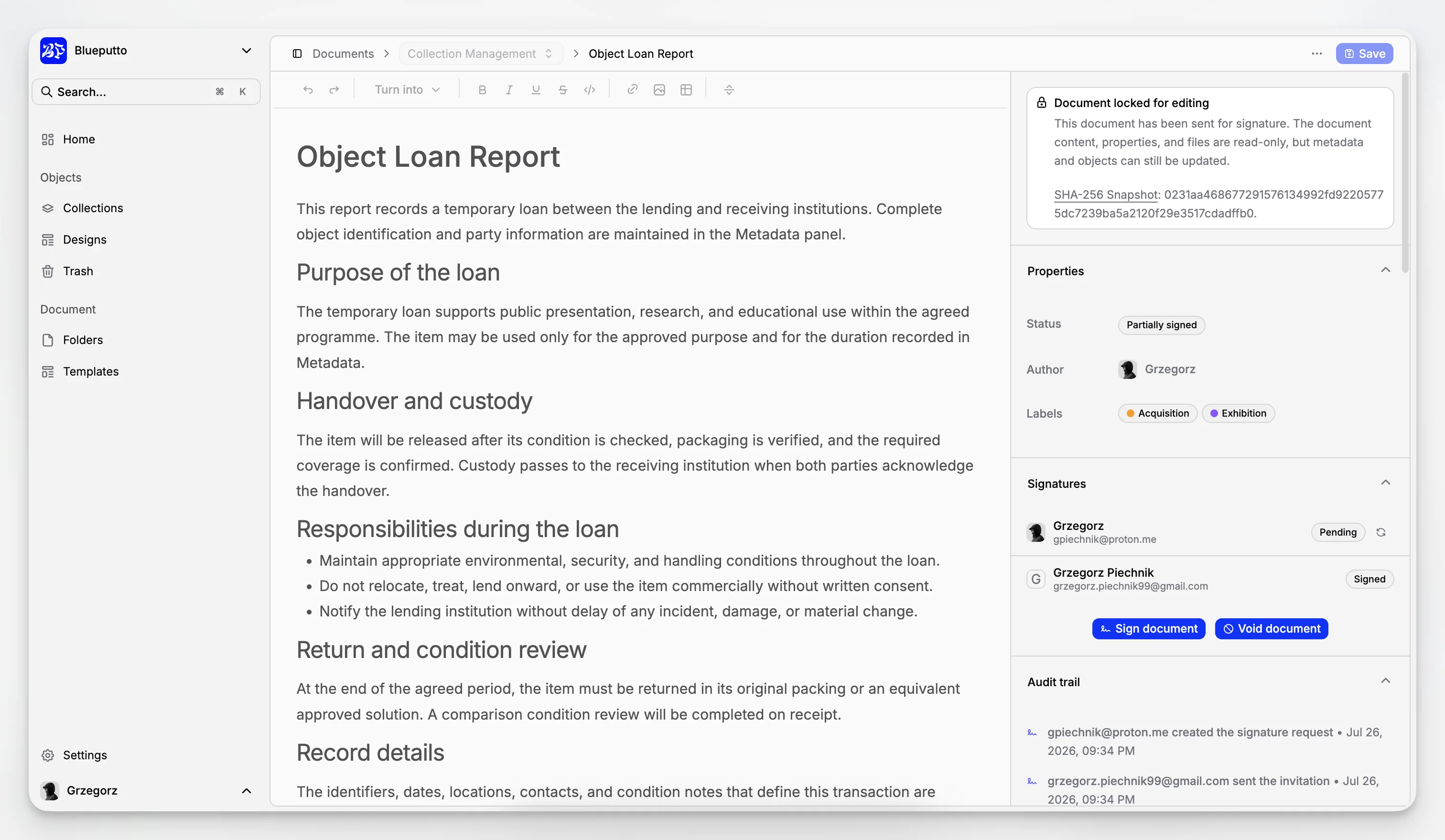Open the Turn into dropdown
The width and height of the screenshot is (1445, 840).
[407, 90]
